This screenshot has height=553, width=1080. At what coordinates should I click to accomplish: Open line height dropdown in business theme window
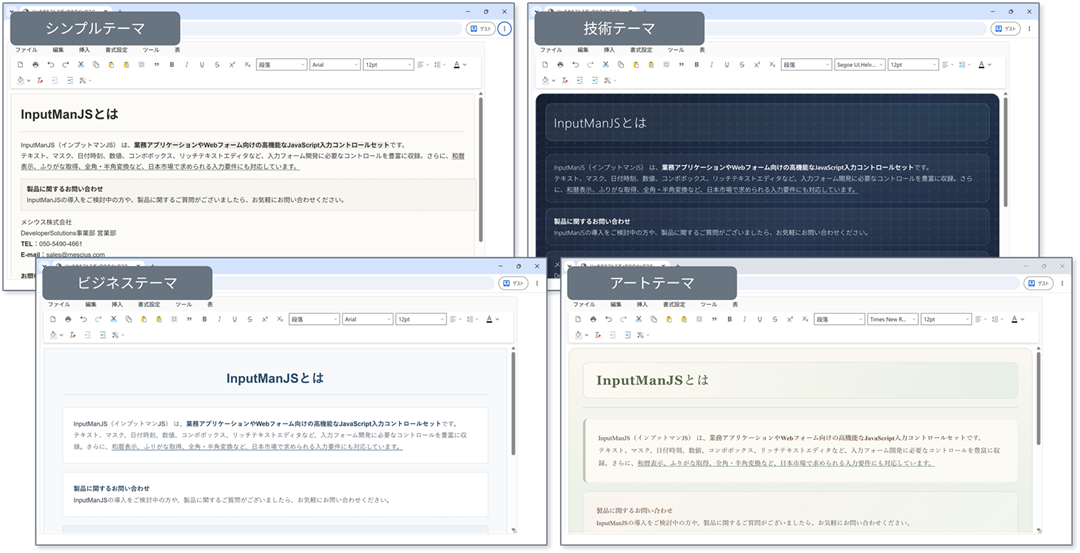(472, 320)
